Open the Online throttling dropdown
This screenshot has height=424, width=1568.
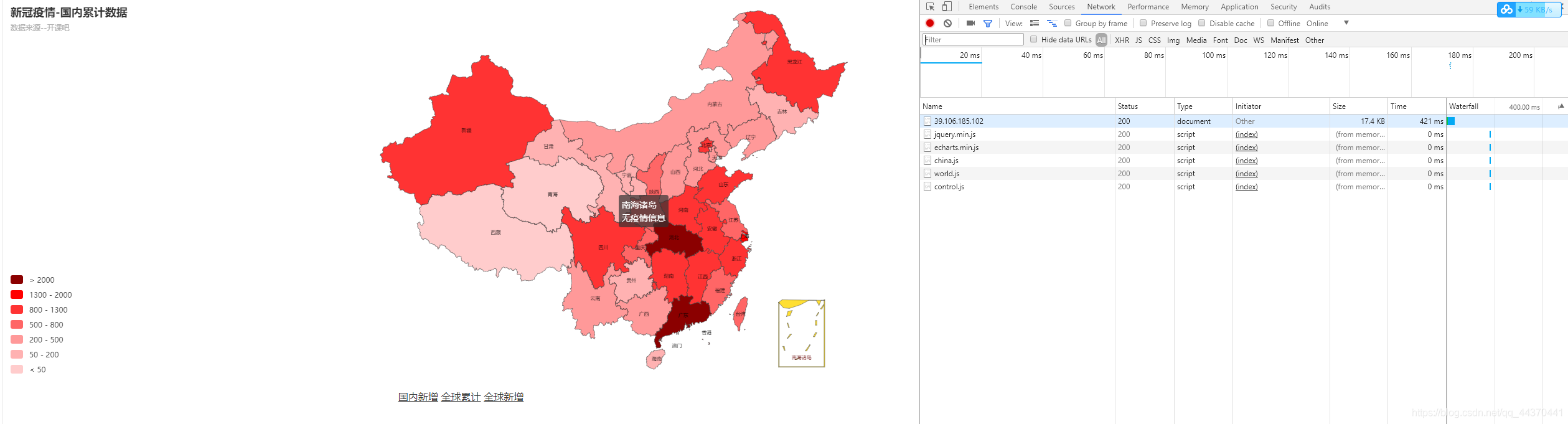tap(1327, 23)
